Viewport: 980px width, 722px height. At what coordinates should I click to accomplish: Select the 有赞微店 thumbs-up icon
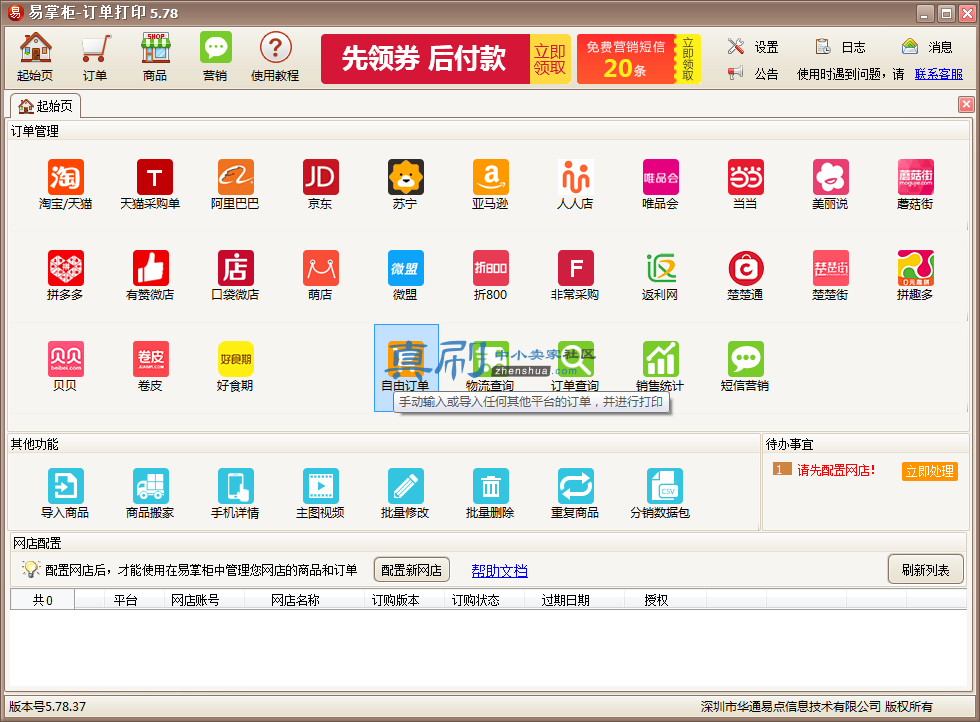[x=150, y=276]
